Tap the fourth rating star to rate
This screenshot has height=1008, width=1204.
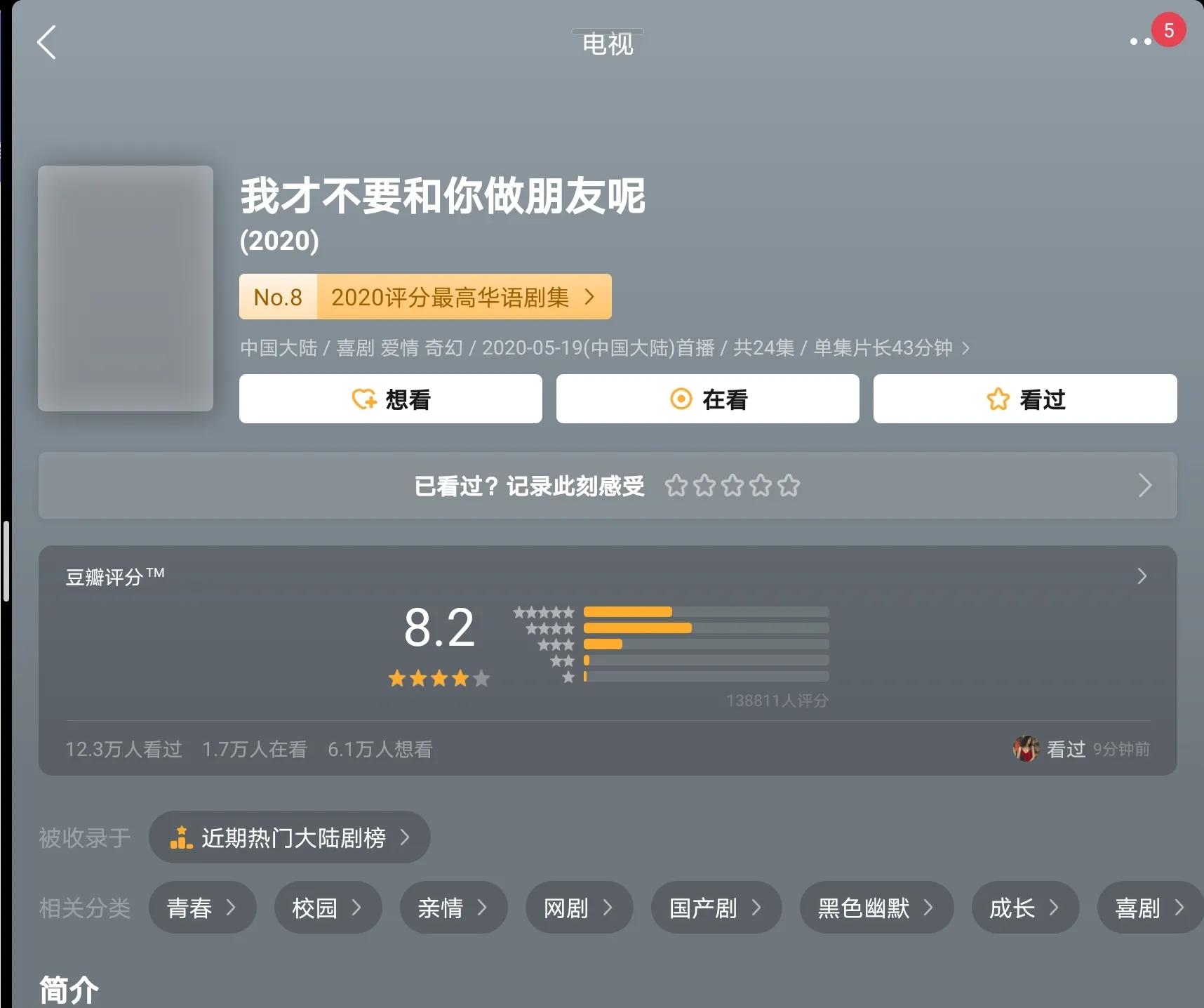[761, 485]
